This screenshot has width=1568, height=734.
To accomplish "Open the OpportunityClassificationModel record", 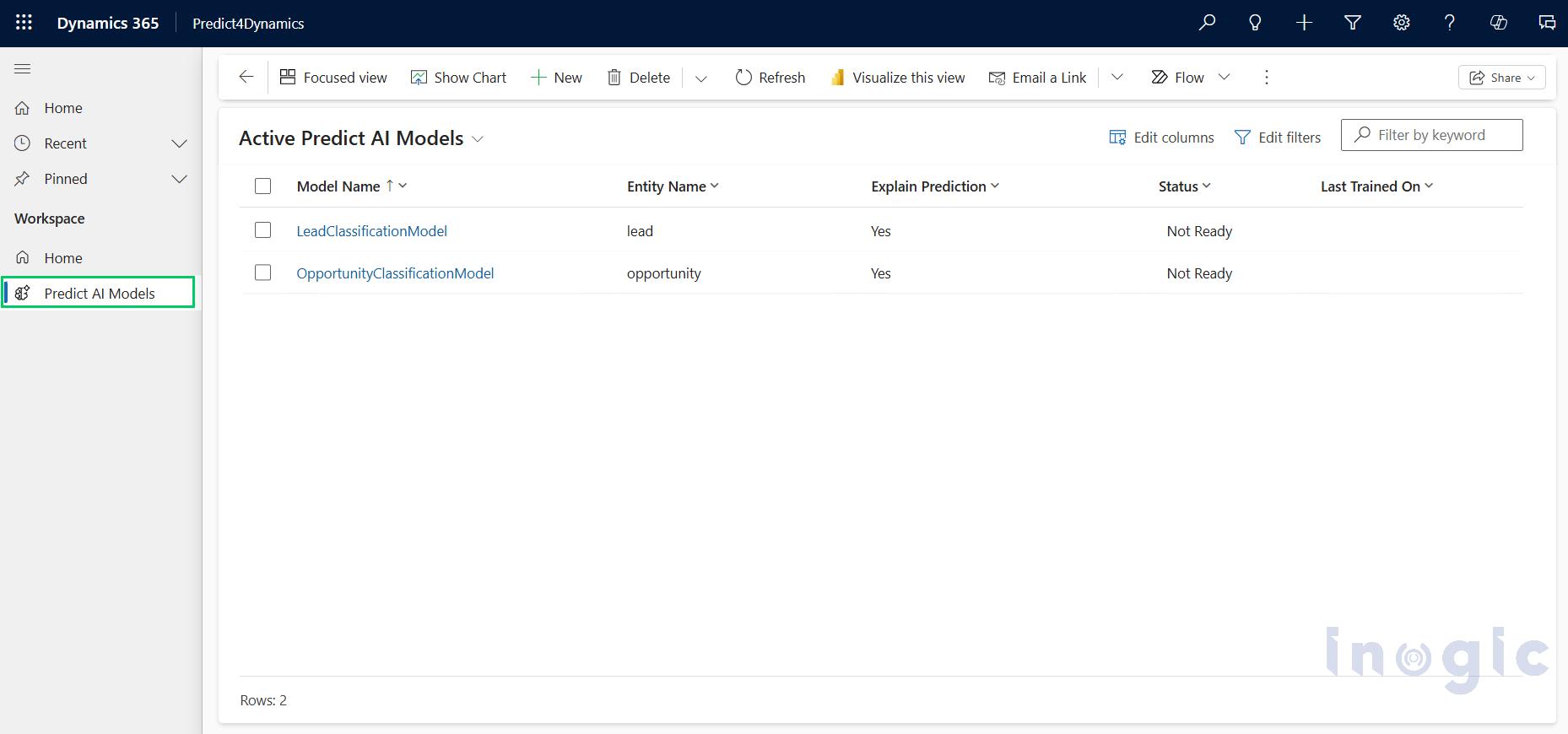I will pyautogui.click(x=395, y=273).
